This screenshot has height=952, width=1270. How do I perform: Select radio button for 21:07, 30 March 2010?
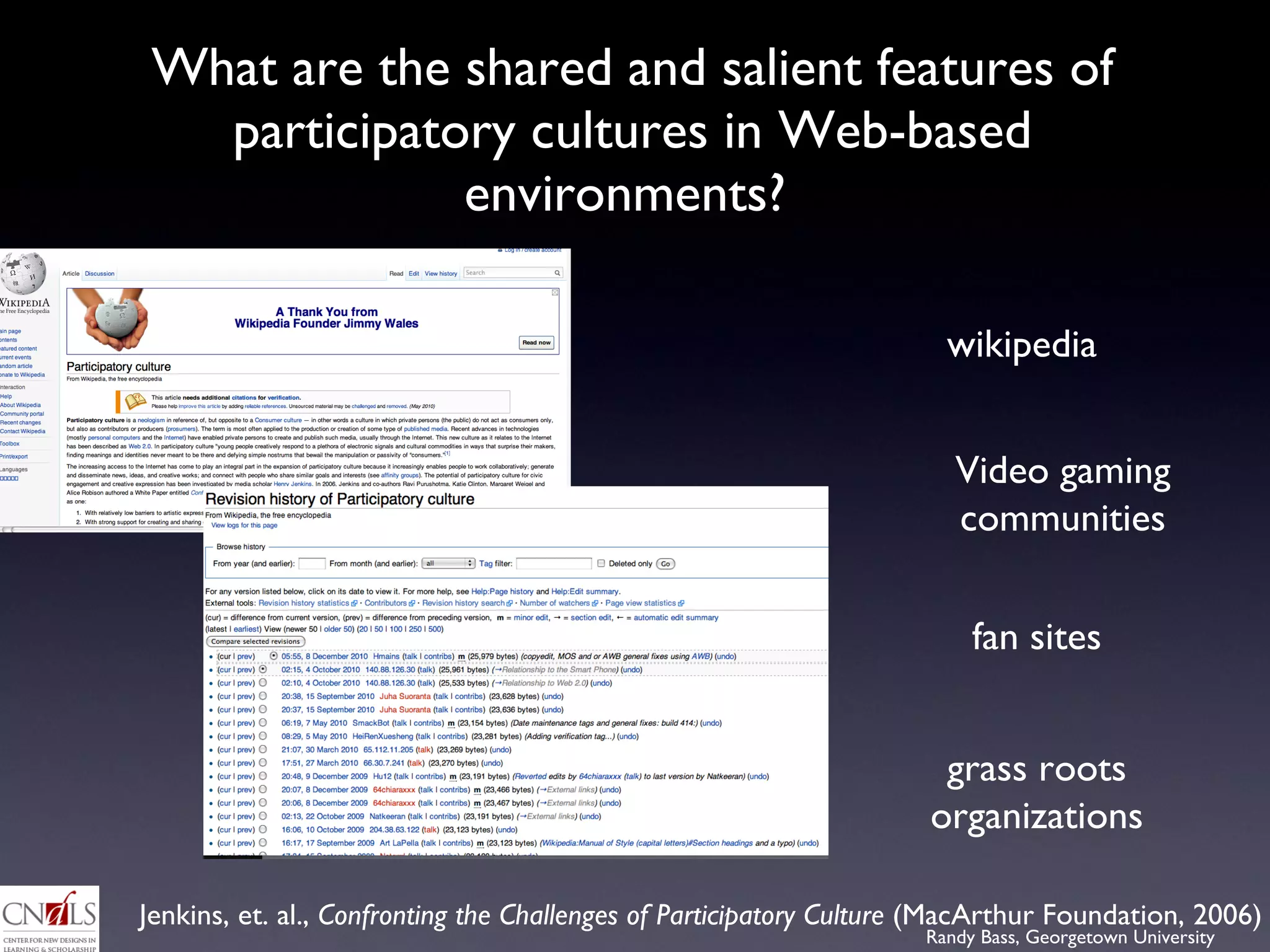pyautogui.click(x=263, y=749)
